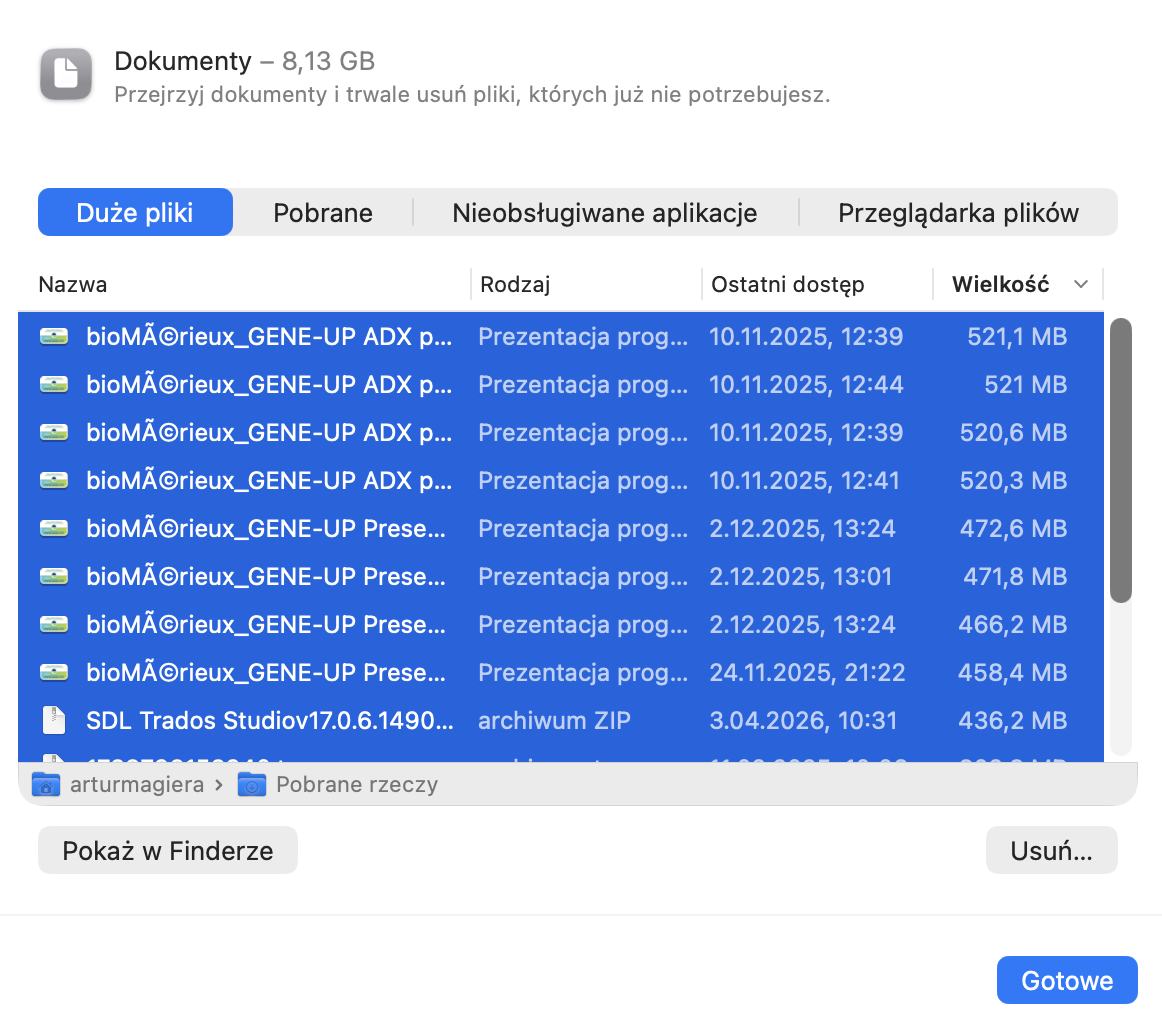Open the Pobrane tab
Screen dimensions: 1162x1026
[x=322, y=213]
